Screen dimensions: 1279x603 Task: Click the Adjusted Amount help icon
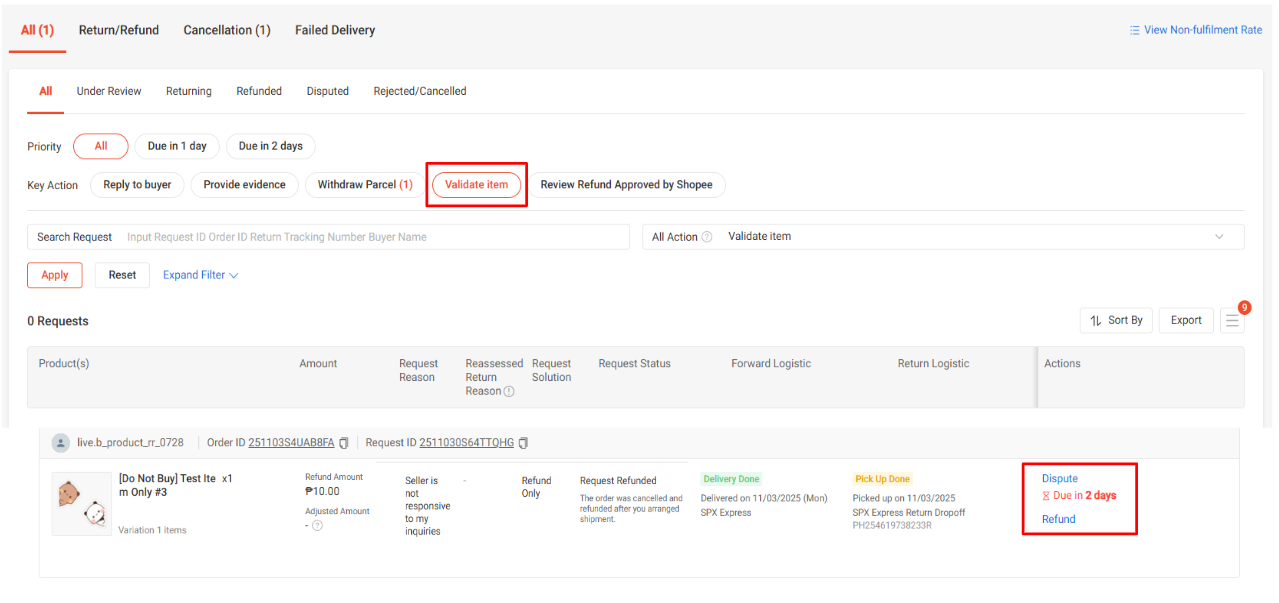click(317, 526)
